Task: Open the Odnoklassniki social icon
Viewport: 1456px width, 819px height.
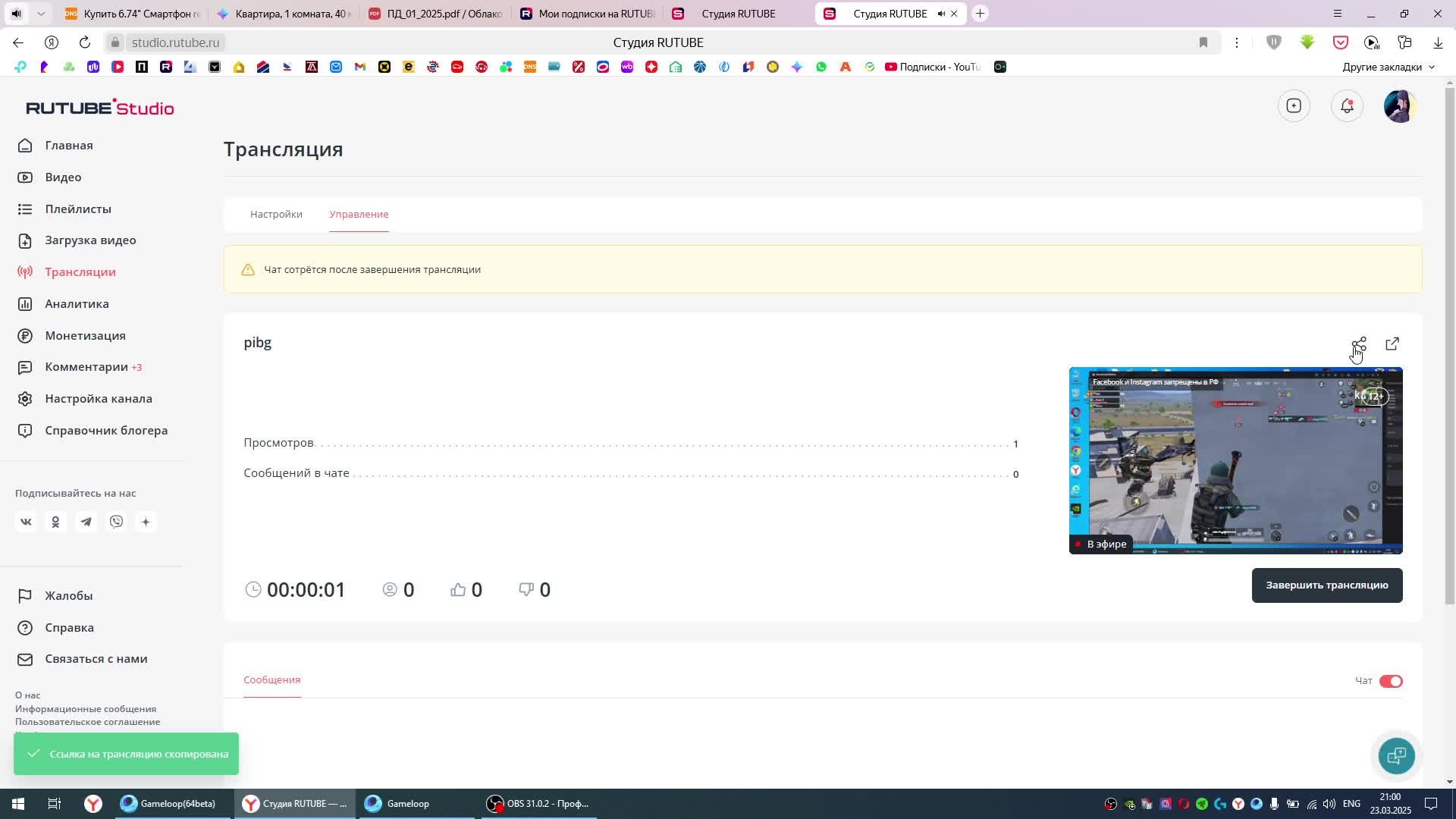Action: [55, 522]
